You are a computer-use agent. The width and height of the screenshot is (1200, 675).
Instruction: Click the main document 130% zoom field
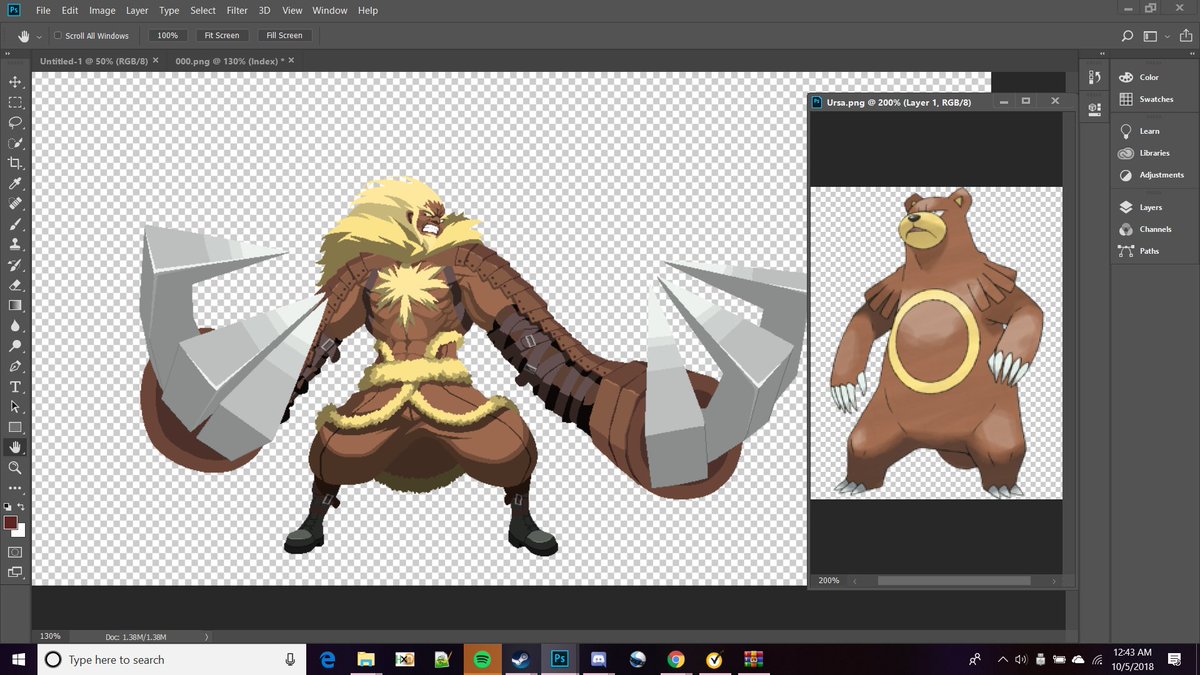pos(49,636)
